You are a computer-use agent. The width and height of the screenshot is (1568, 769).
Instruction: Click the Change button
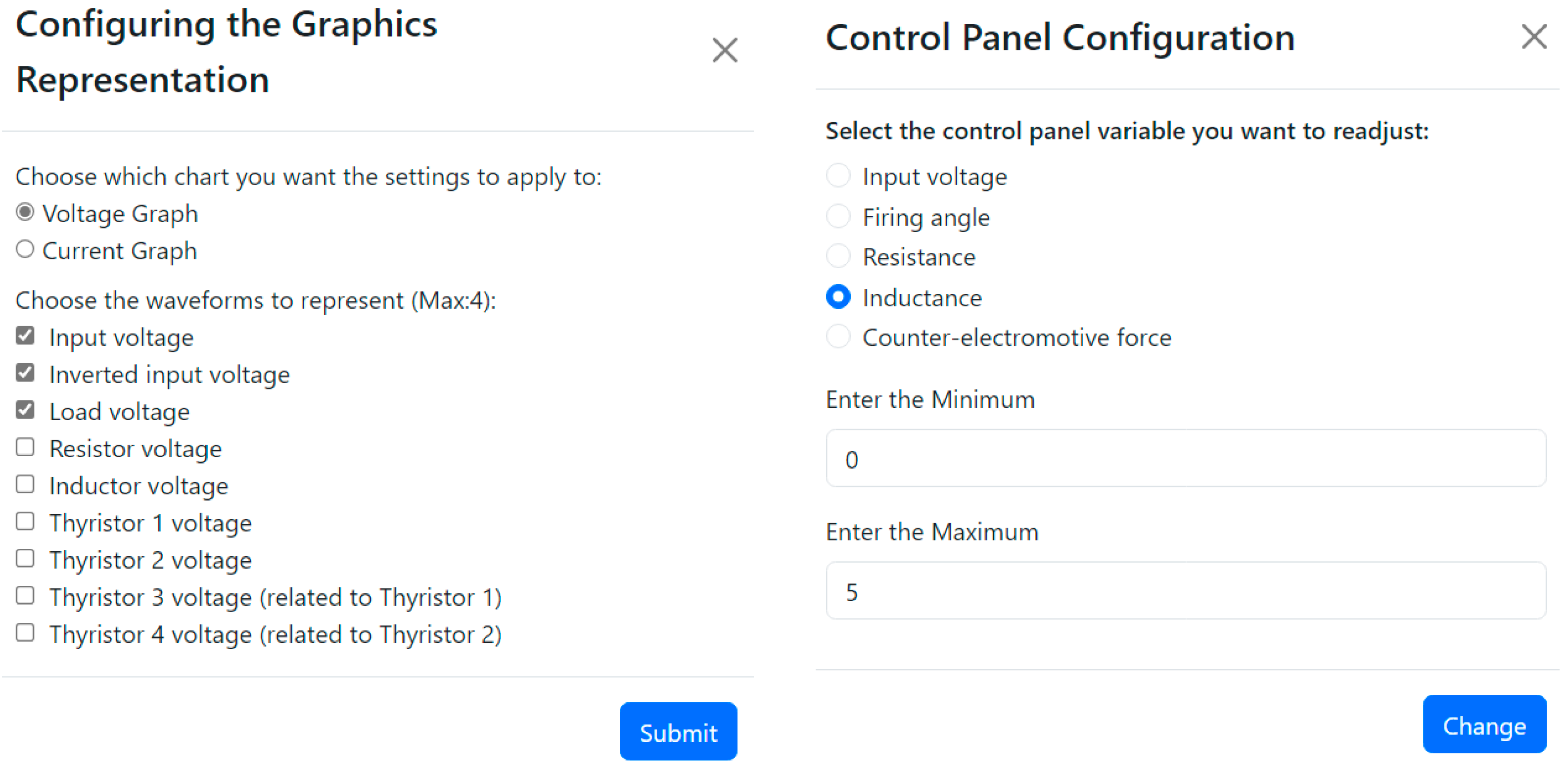pos(1484,724)
